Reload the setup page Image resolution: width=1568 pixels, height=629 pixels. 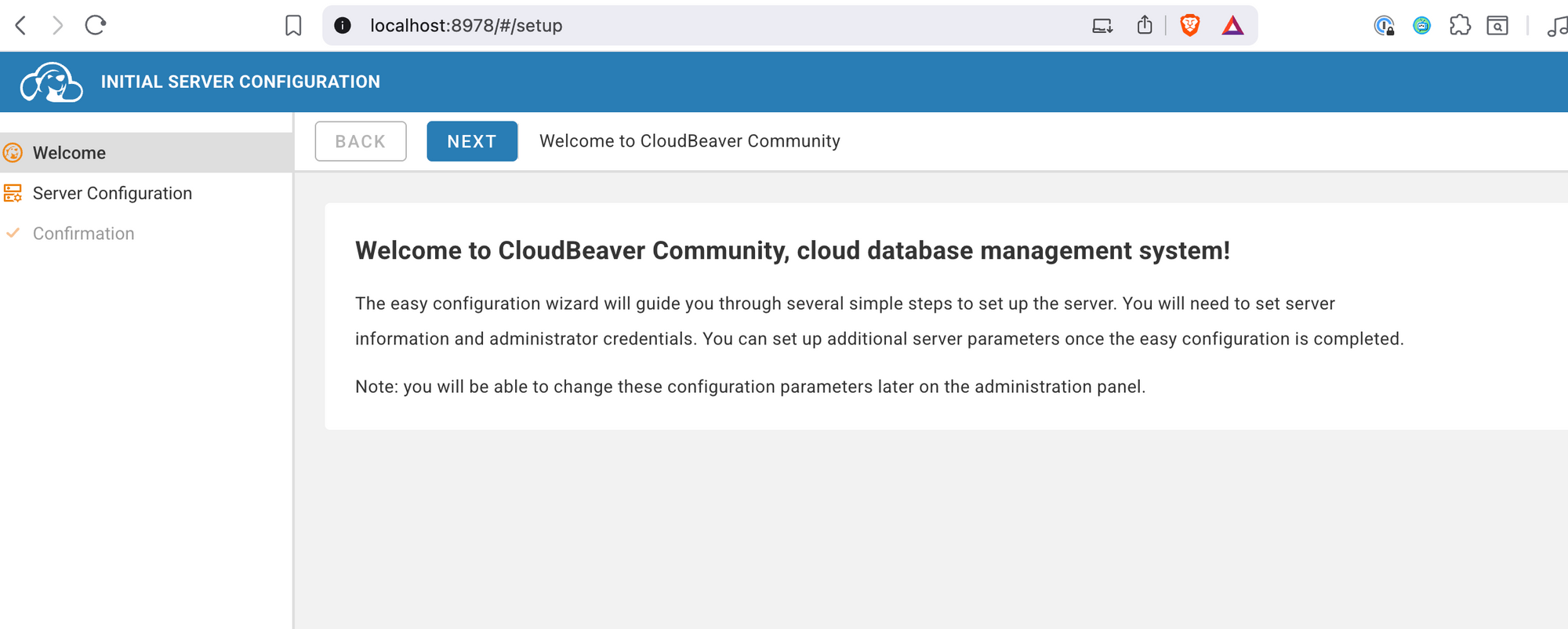pyautogui.click(x=96, y=26)
